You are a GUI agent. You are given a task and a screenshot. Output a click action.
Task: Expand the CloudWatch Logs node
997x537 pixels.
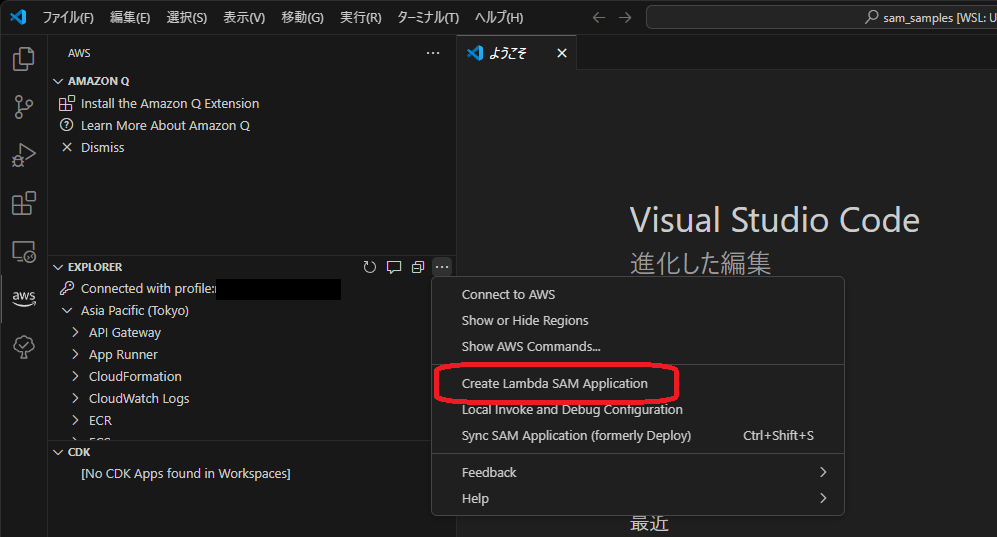75,398
